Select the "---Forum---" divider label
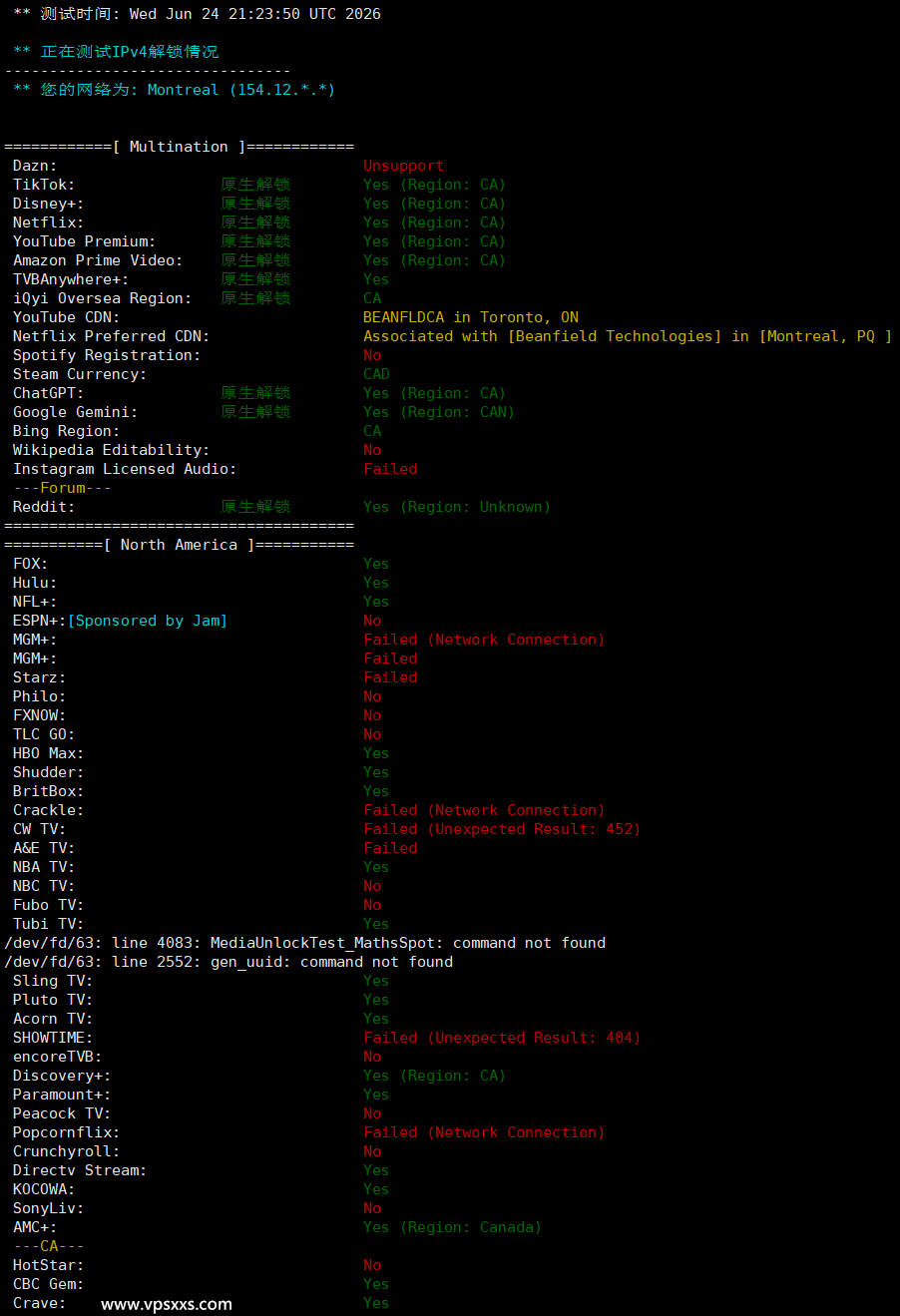The width and height of the screenshot is (900, 1316). (x=62, y=488)
